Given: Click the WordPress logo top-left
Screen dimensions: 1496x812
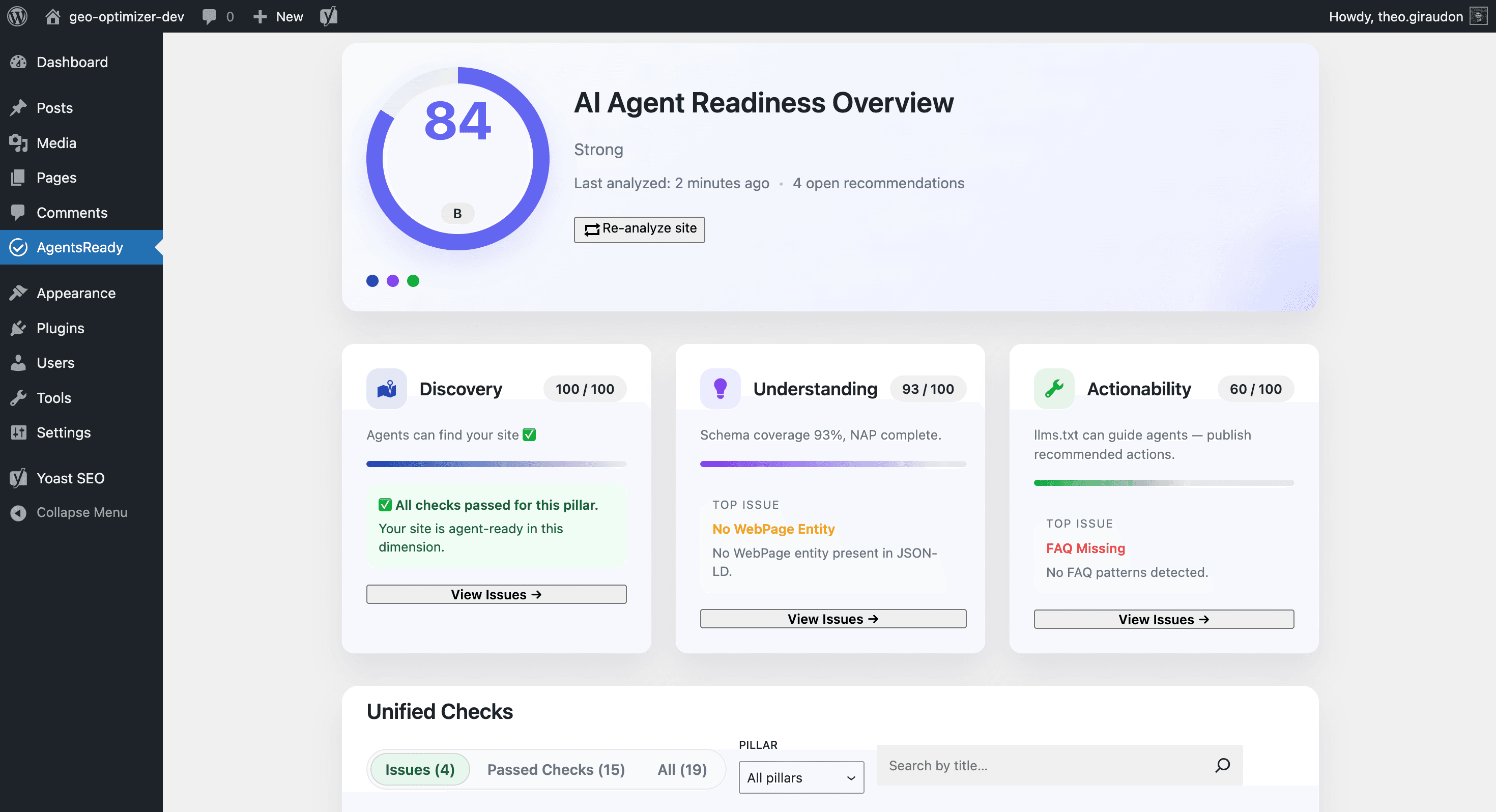Looking at the screenshot, I should 17,16.
